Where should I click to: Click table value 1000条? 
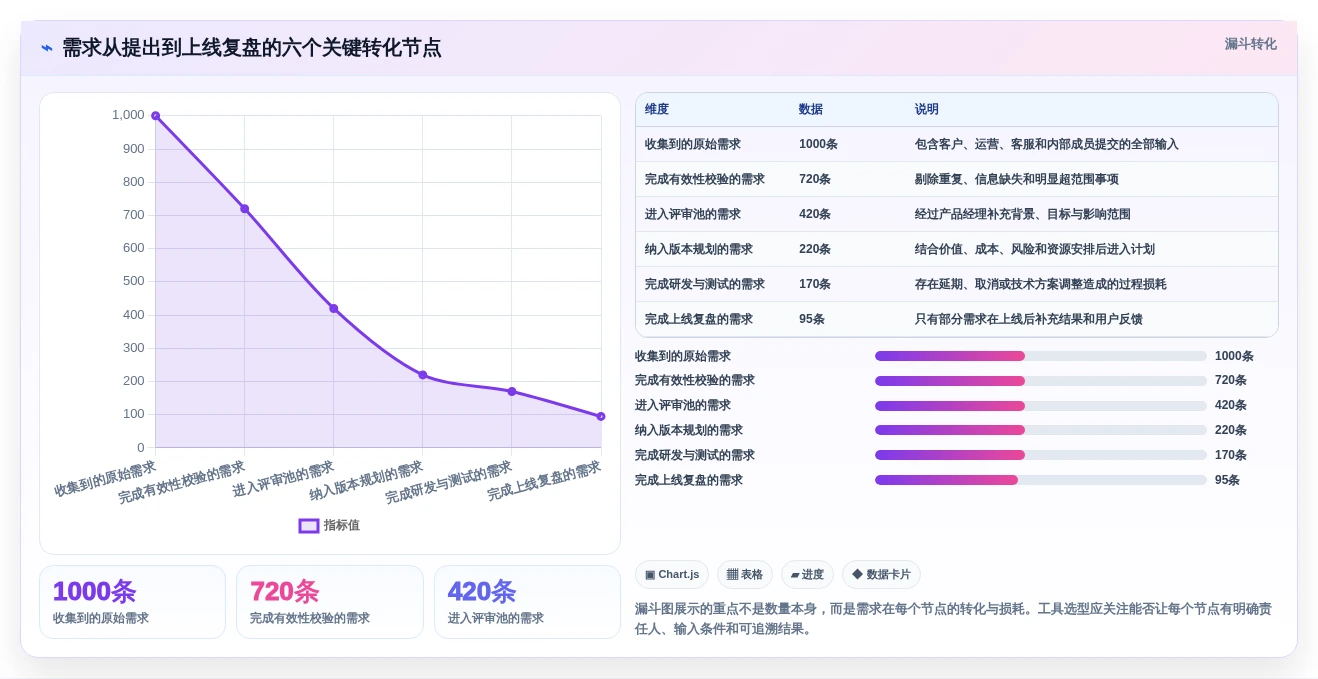[818, 144]
